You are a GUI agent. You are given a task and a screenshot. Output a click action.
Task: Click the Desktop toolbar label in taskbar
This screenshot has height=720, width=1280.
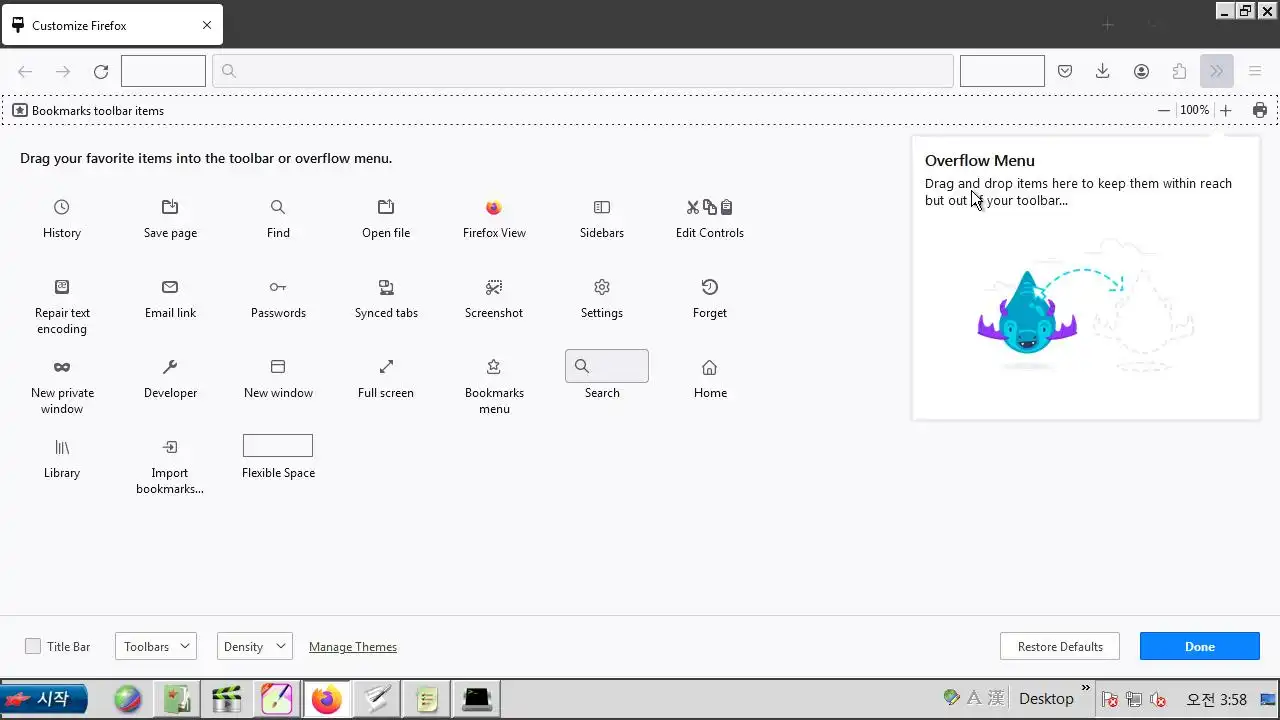pos(1046,699)
